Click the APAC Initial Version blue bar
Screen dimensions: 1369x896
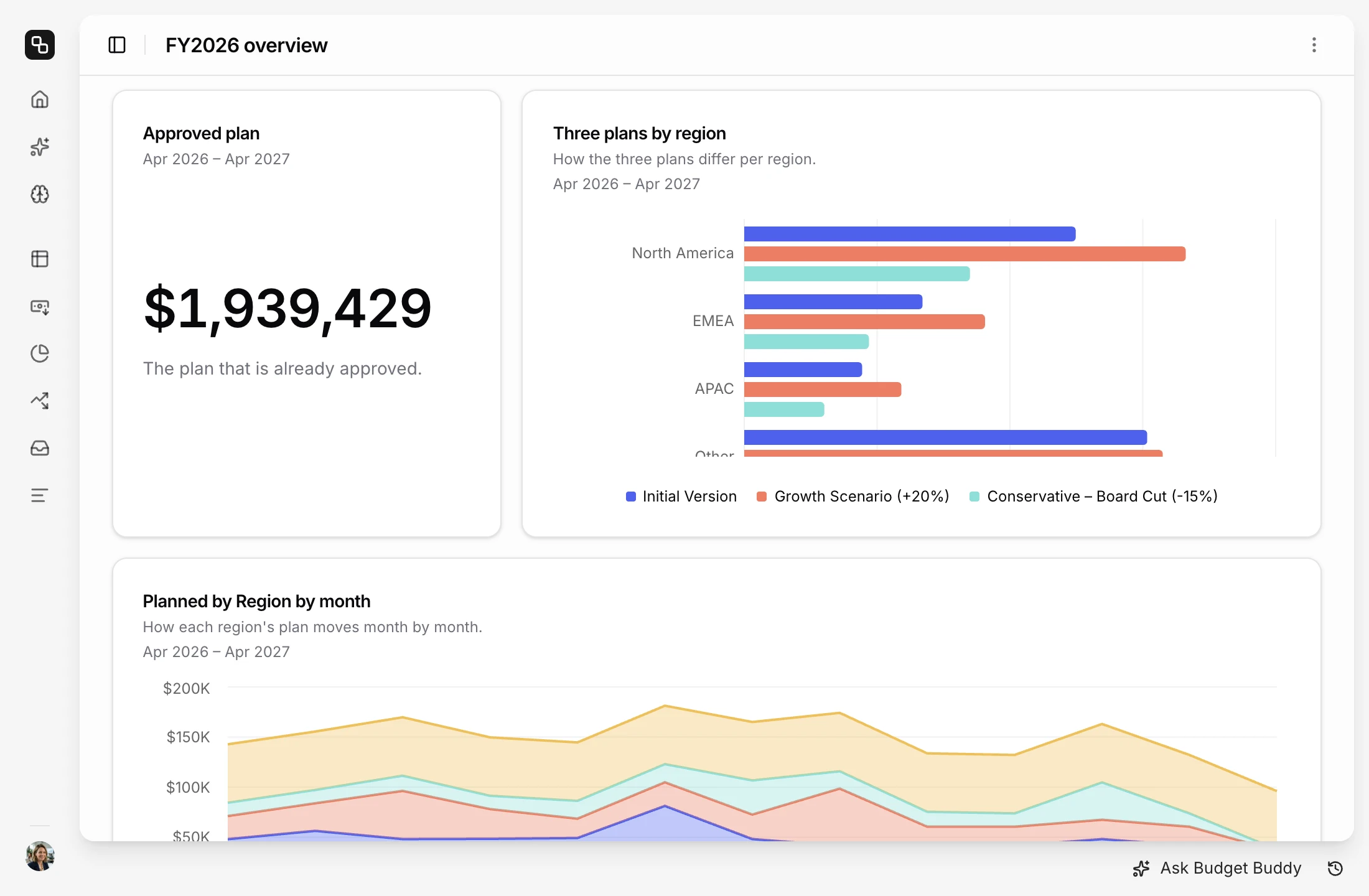pyautogui.click(x=803, y=370)
